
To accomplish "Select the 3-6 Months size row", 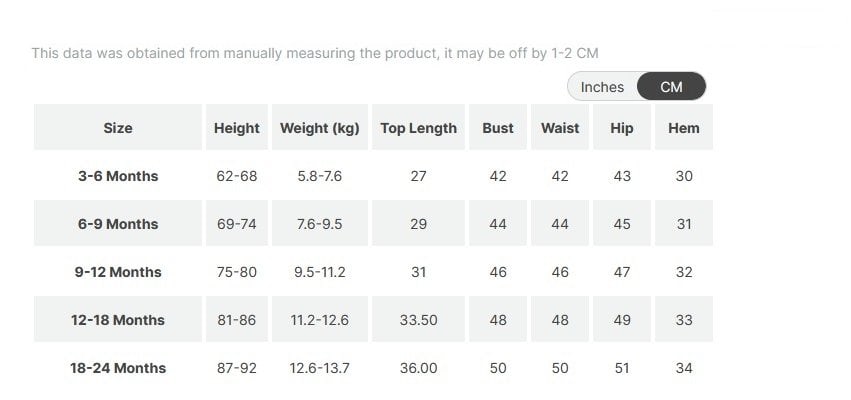I will [118, 176].
